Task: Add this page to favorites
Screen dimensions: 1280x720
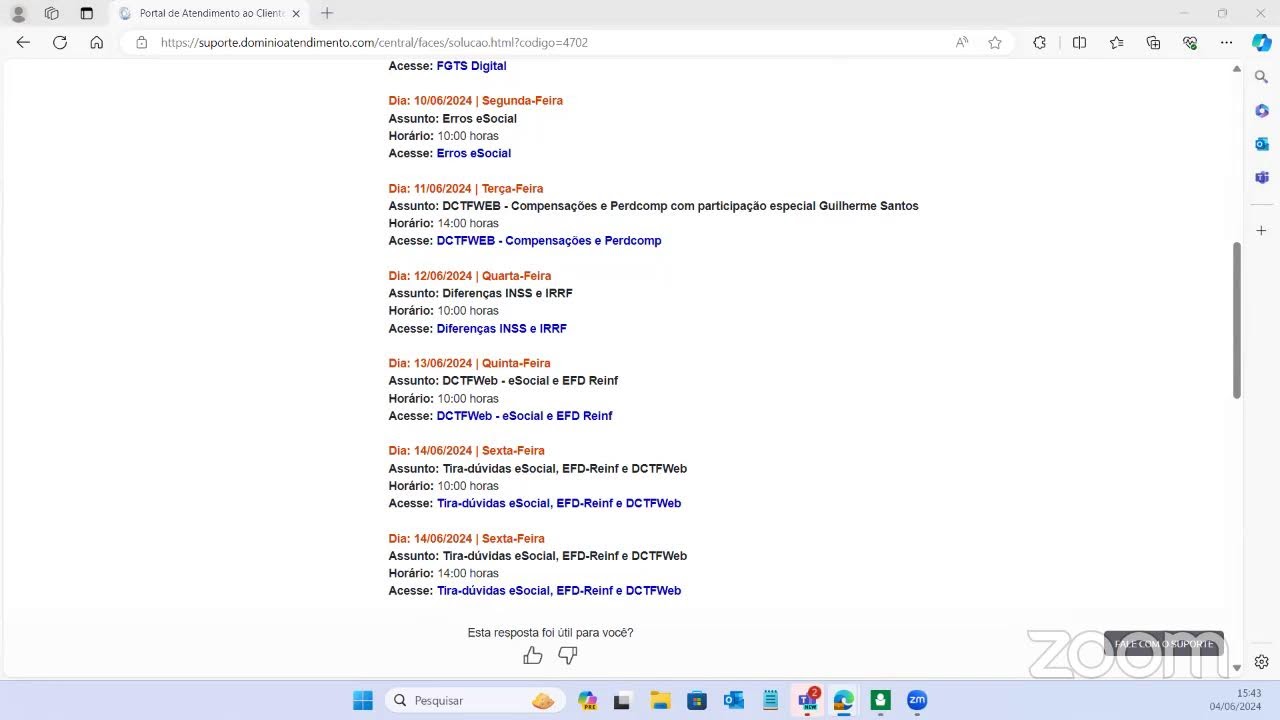Action: [995, 43]
